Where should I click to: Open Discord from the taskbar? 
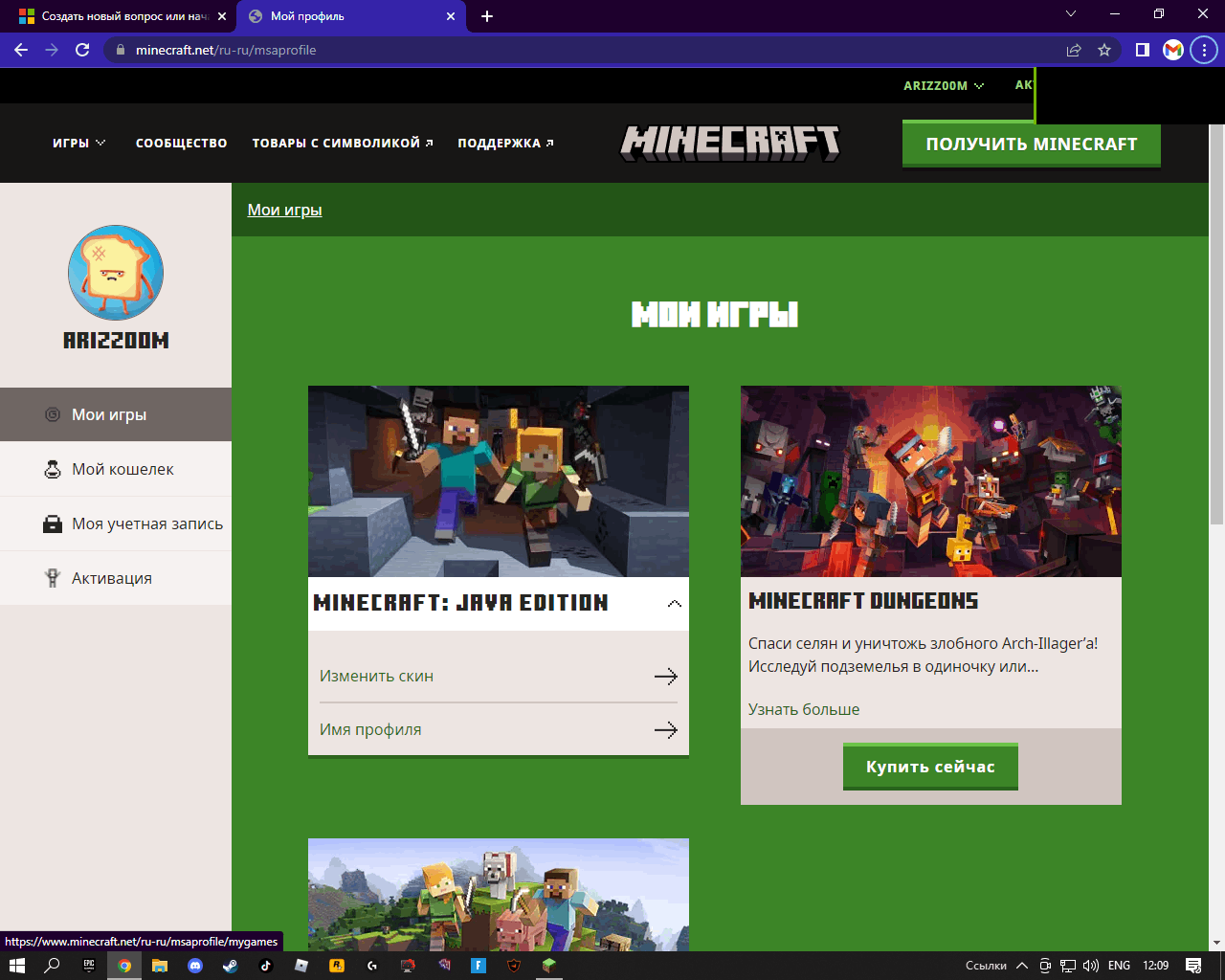point(195,966)
